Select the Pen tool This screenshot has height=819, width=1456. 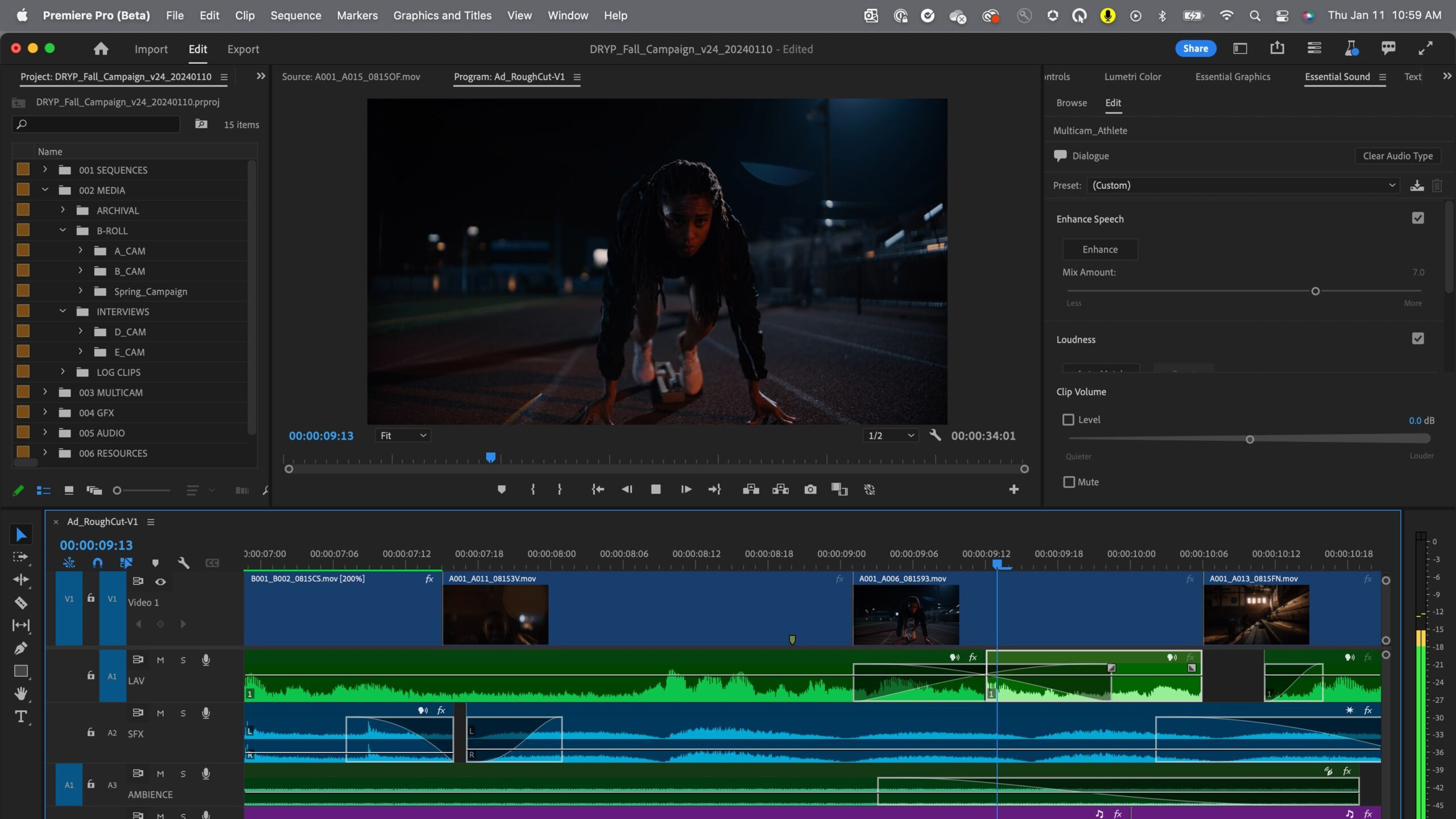tap(21, 648)
